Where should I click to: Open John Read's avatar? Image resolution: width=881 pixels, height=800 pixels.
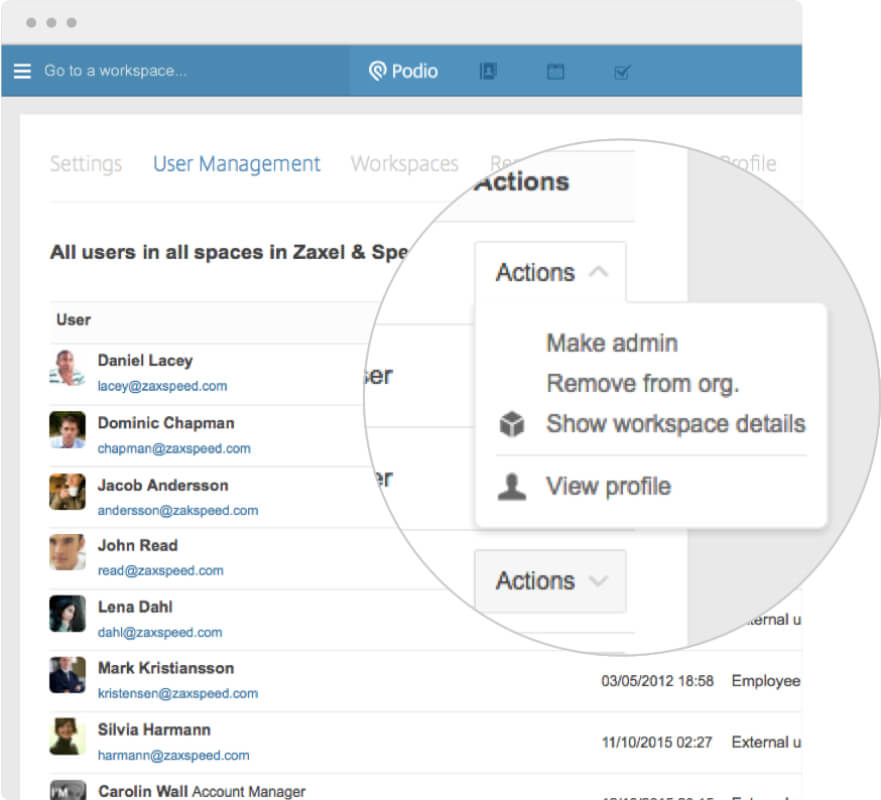click(67, 552)
